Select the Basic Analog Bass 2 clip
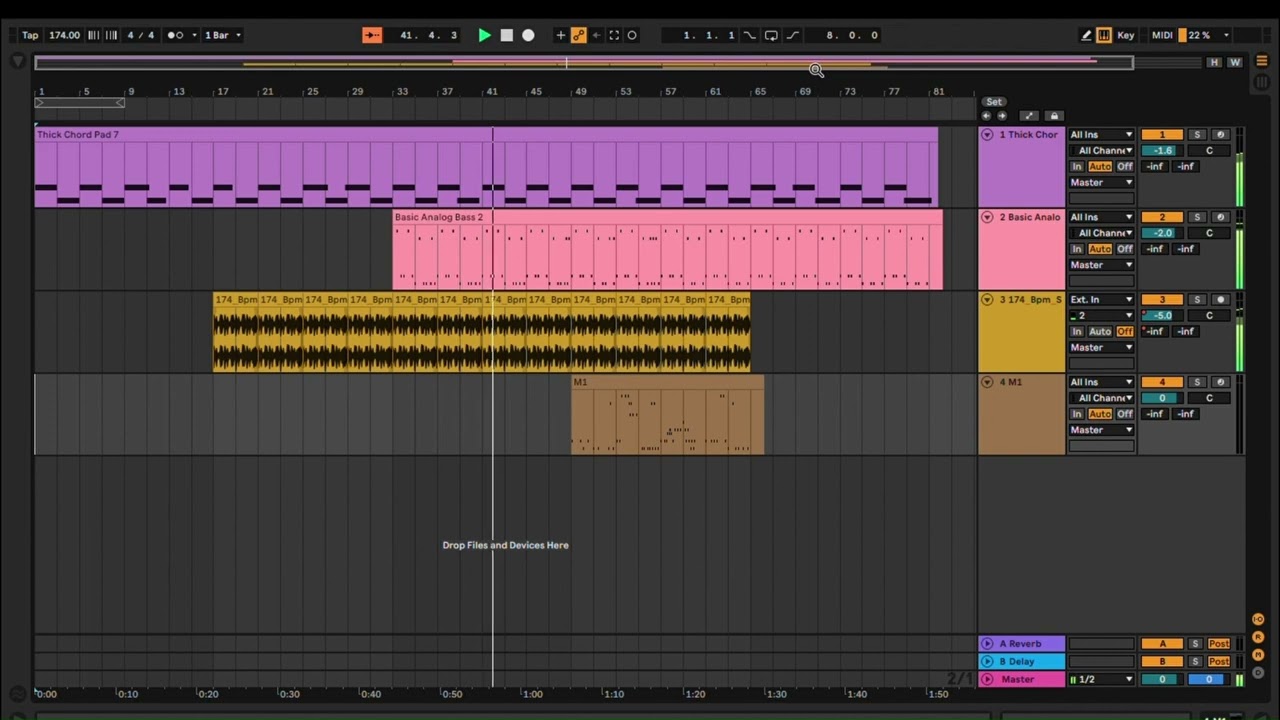 pyautogui.click(x=667, y=217)
